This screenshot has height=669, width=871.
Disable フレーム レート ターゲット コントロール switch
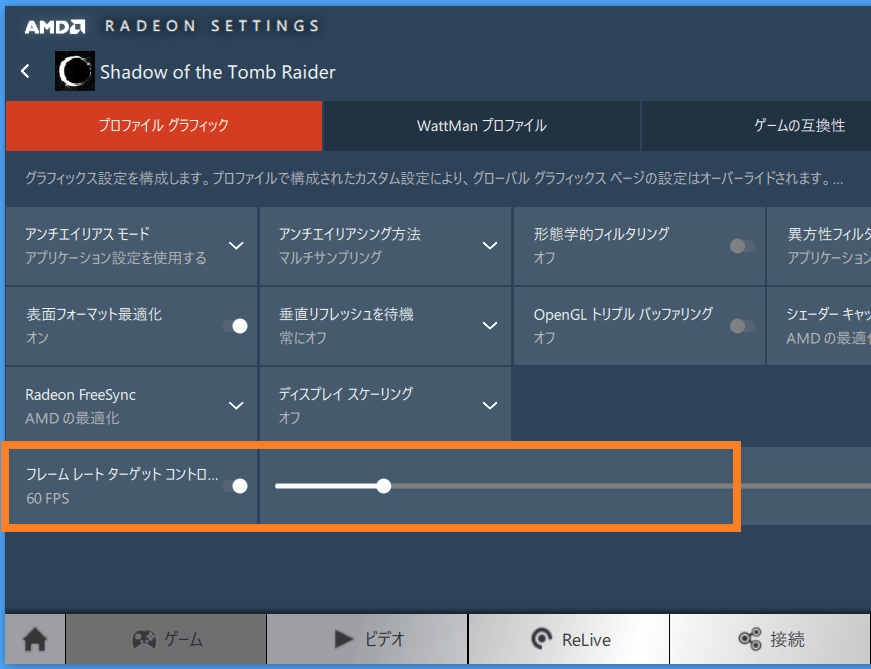click(x=236, y=486)
